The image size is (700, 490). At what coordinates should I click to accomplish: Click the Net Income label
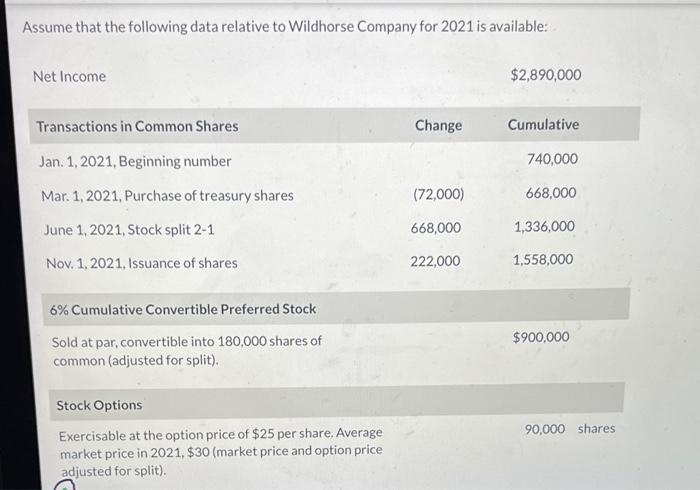[x=69, y=76]
